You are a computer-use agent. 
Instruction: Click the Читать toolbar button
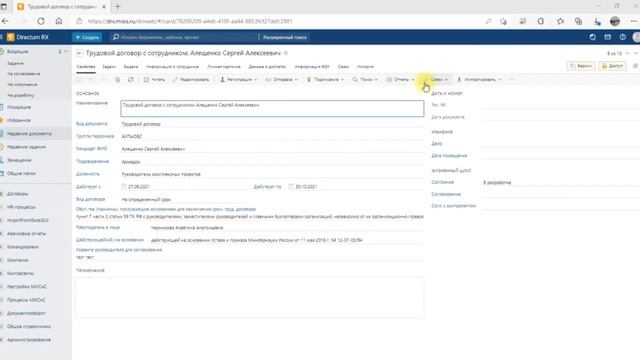[154, 80]
